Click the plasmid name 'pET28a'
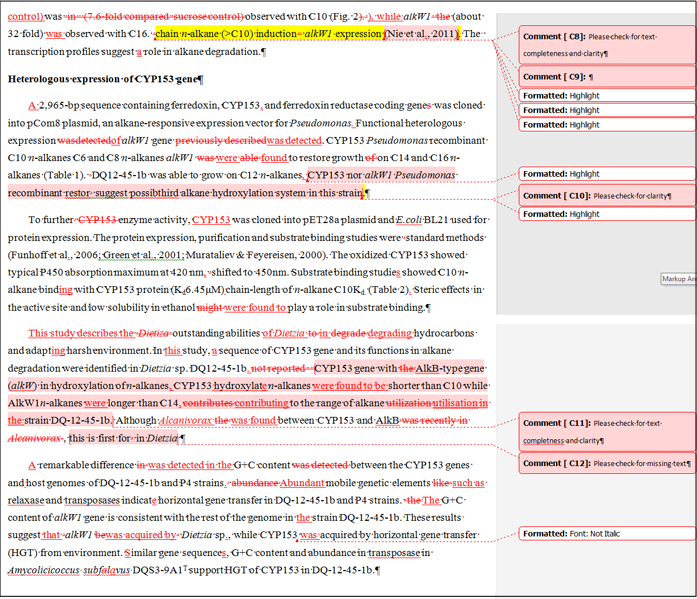Viewport: 697px width, 599px height. (321, 220)
